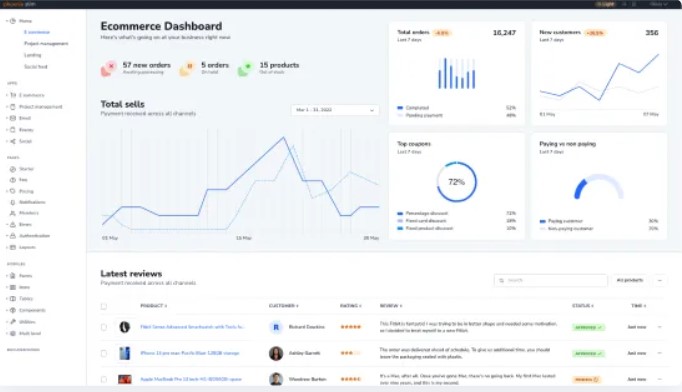
Task: Click the Social share icon in sidebar
Action: coord(13,141)
